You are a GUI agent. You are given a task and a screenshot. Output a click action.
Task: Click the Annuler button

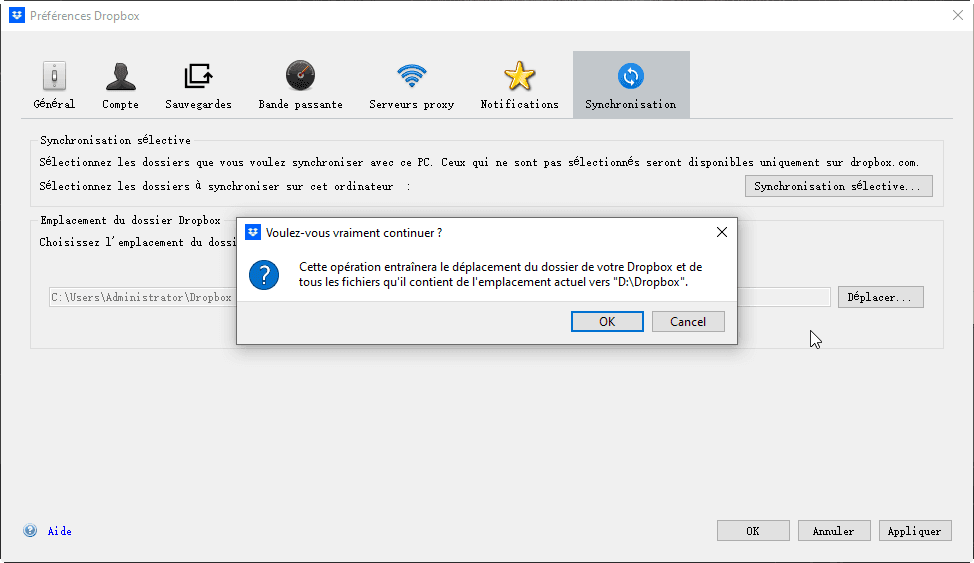tap(833, 531)
